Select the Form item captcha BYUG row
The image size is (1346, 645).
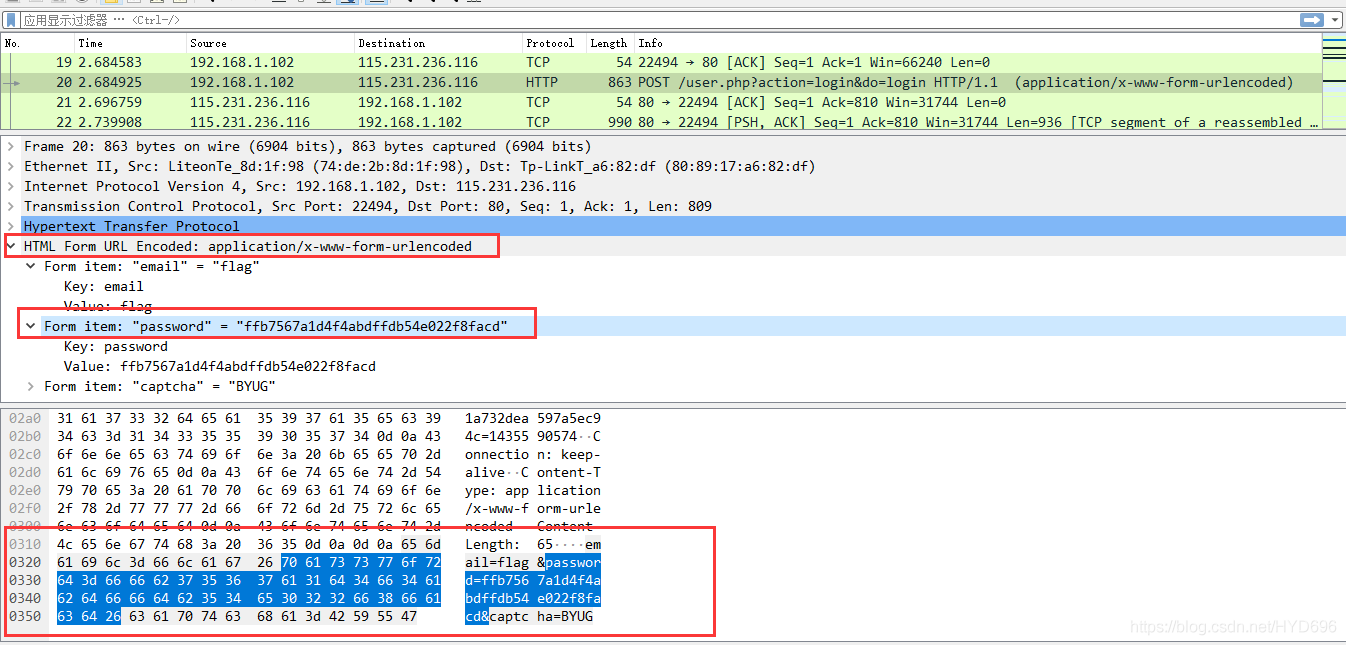click(673, 386)
